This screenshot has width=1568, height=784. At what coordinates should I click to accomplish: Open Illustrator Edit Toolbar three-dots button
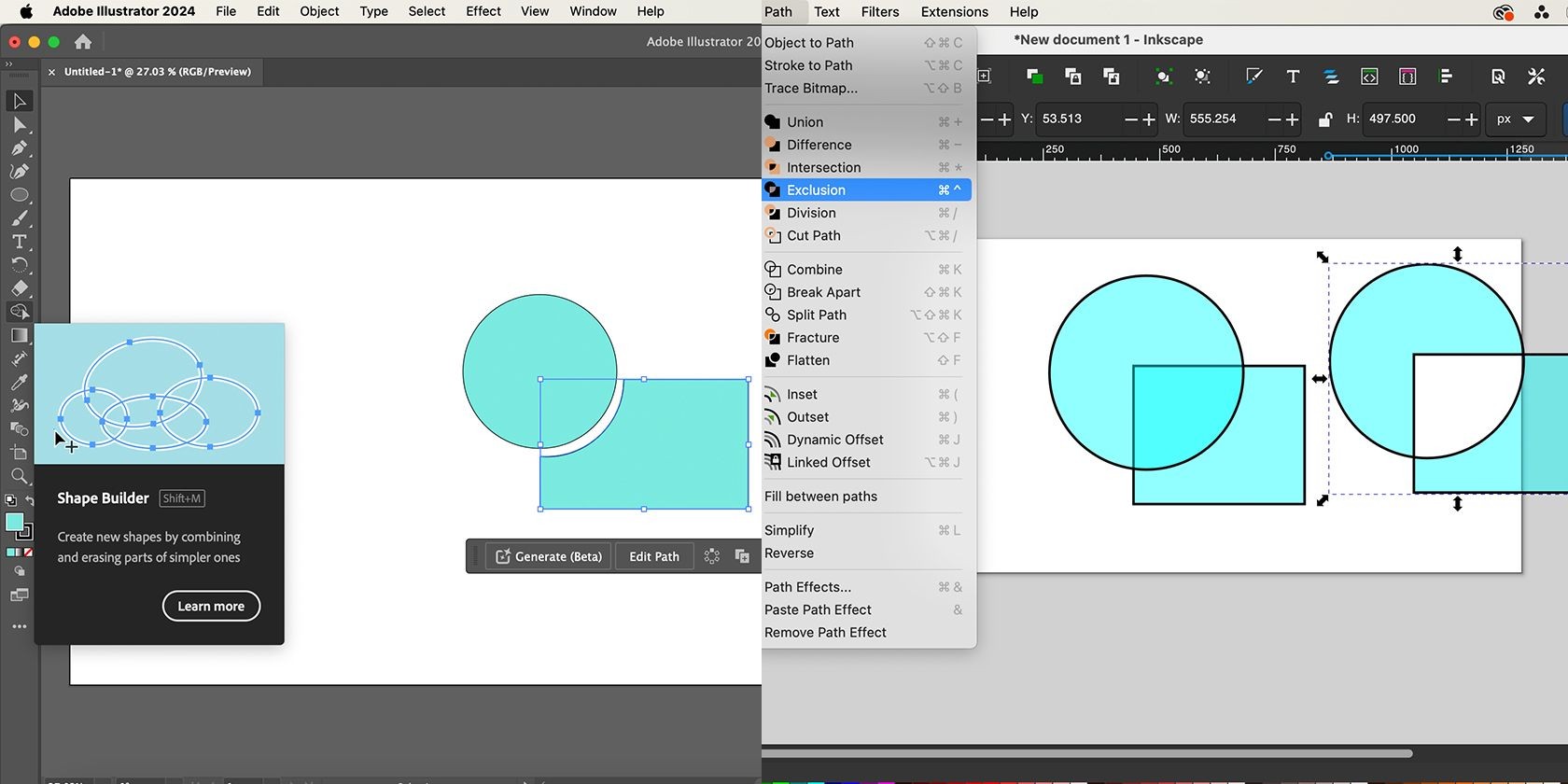coord(20,626)
